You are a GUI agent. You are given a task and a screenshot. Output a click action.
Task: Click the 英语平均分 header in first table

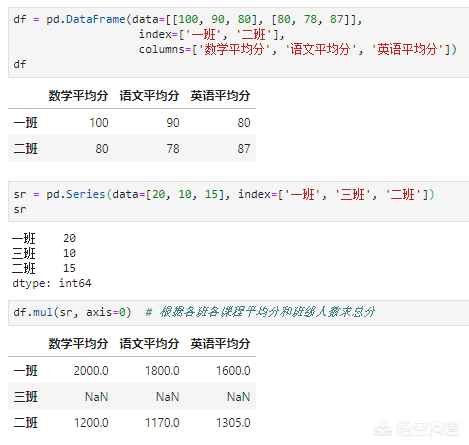pos(220,96)
